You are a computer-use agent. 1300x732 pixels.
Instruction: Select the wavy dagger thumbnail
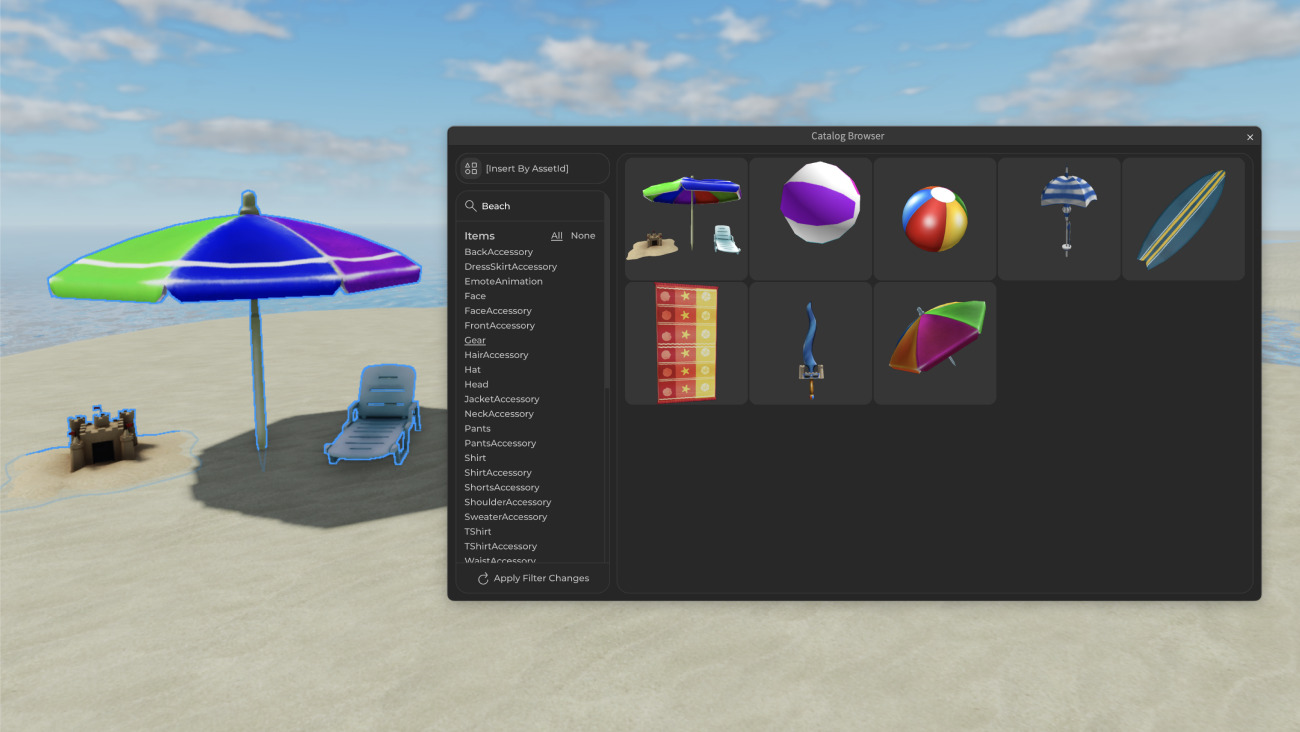coord(810,342)
